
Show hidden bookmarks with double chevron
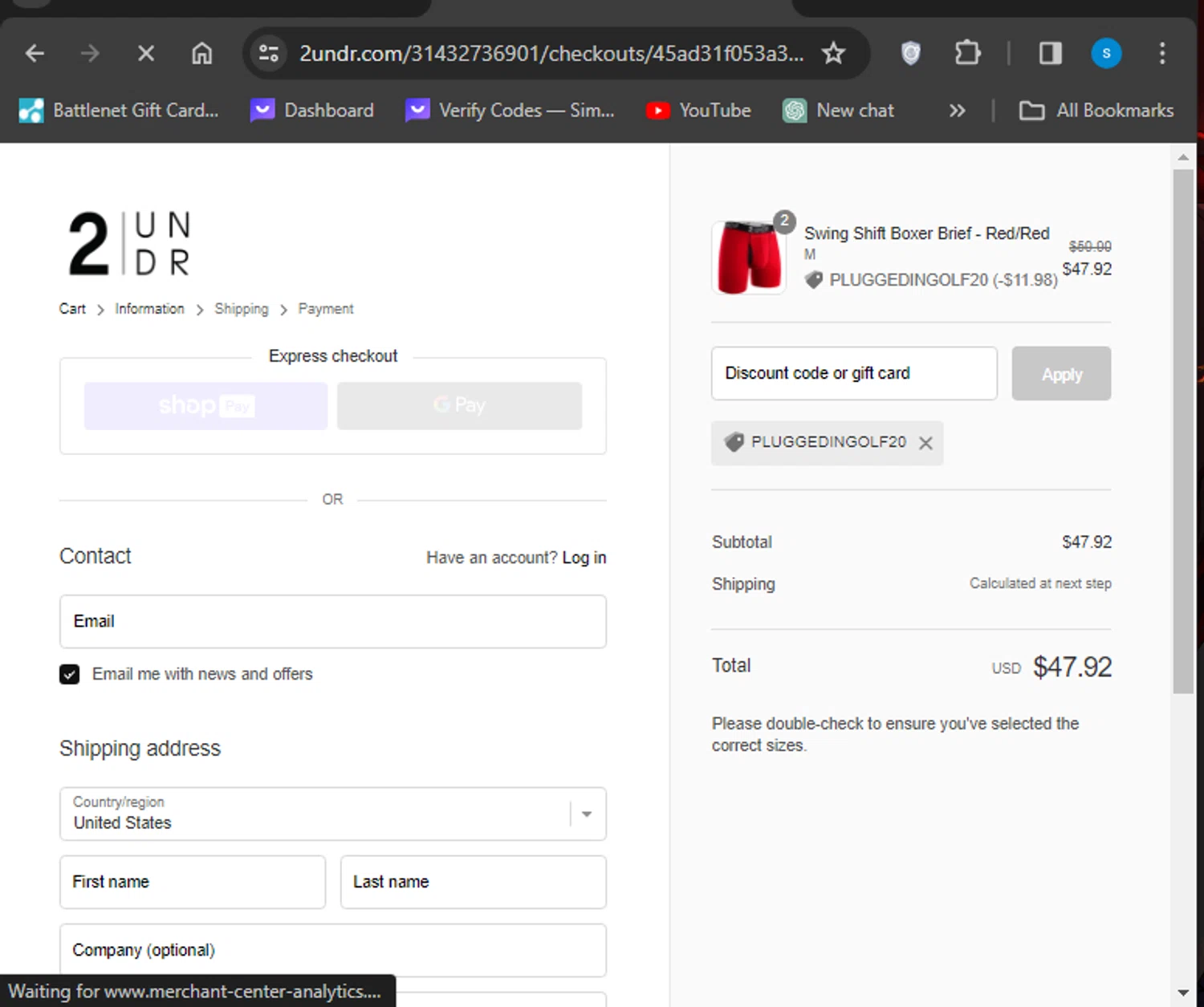click(957, 111)
